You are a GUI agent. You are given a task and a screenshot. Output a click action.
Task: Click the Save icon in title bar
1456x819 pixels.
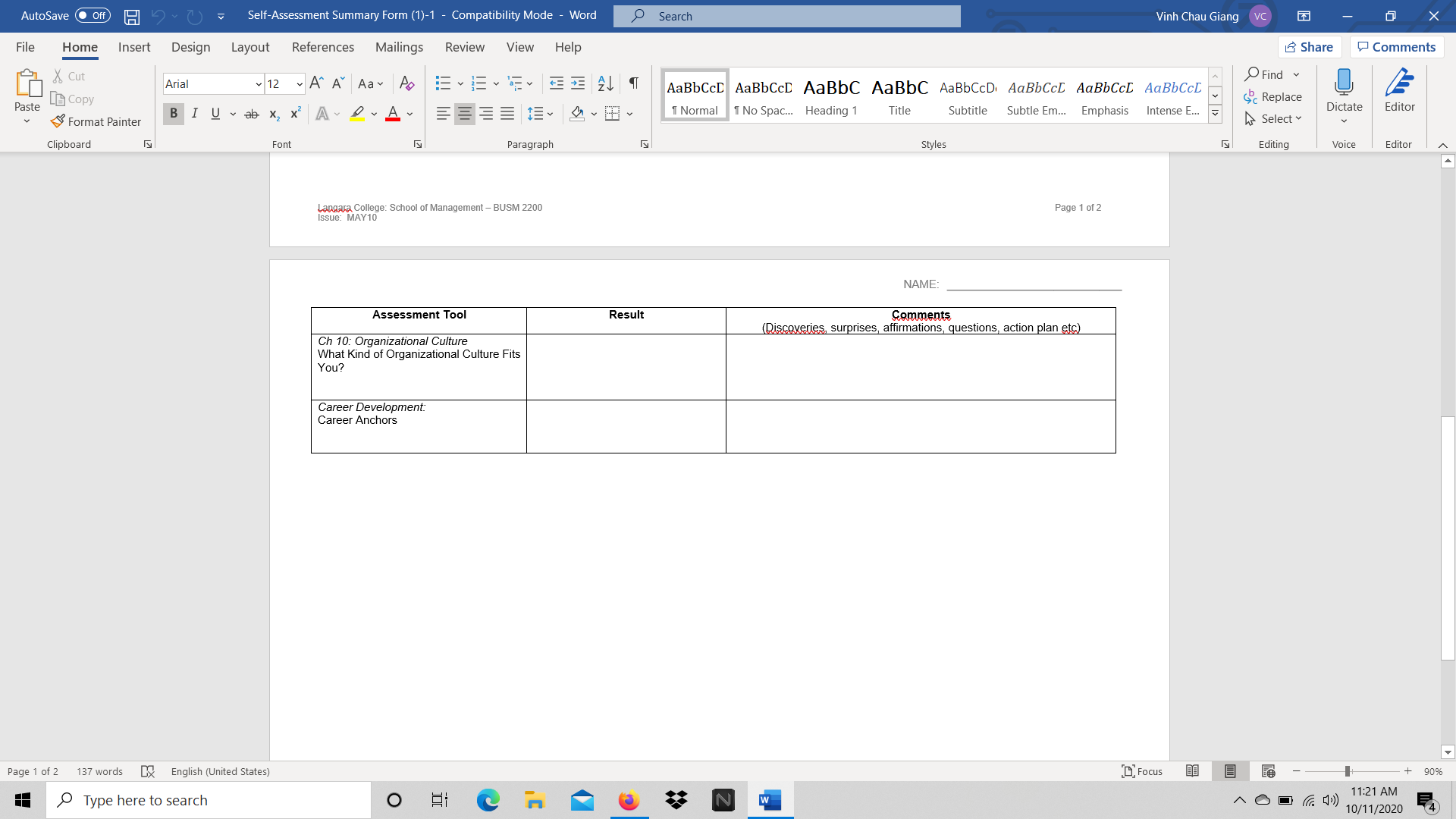click(132, 16)
